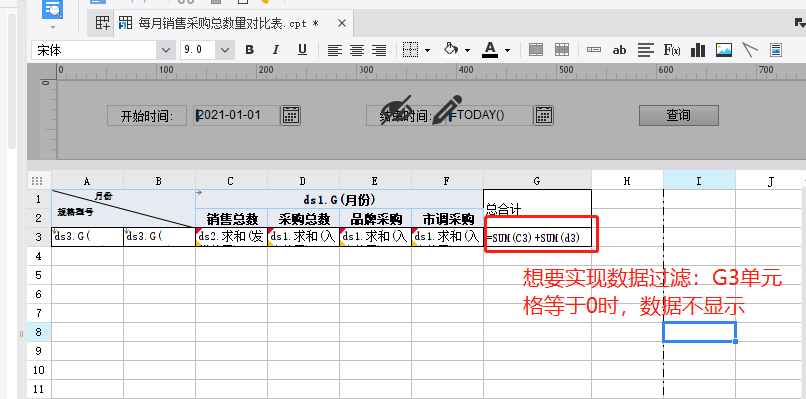The image size is (806, 399).
Task: Click the 开始时间 label widget
Action: point(147,116)
